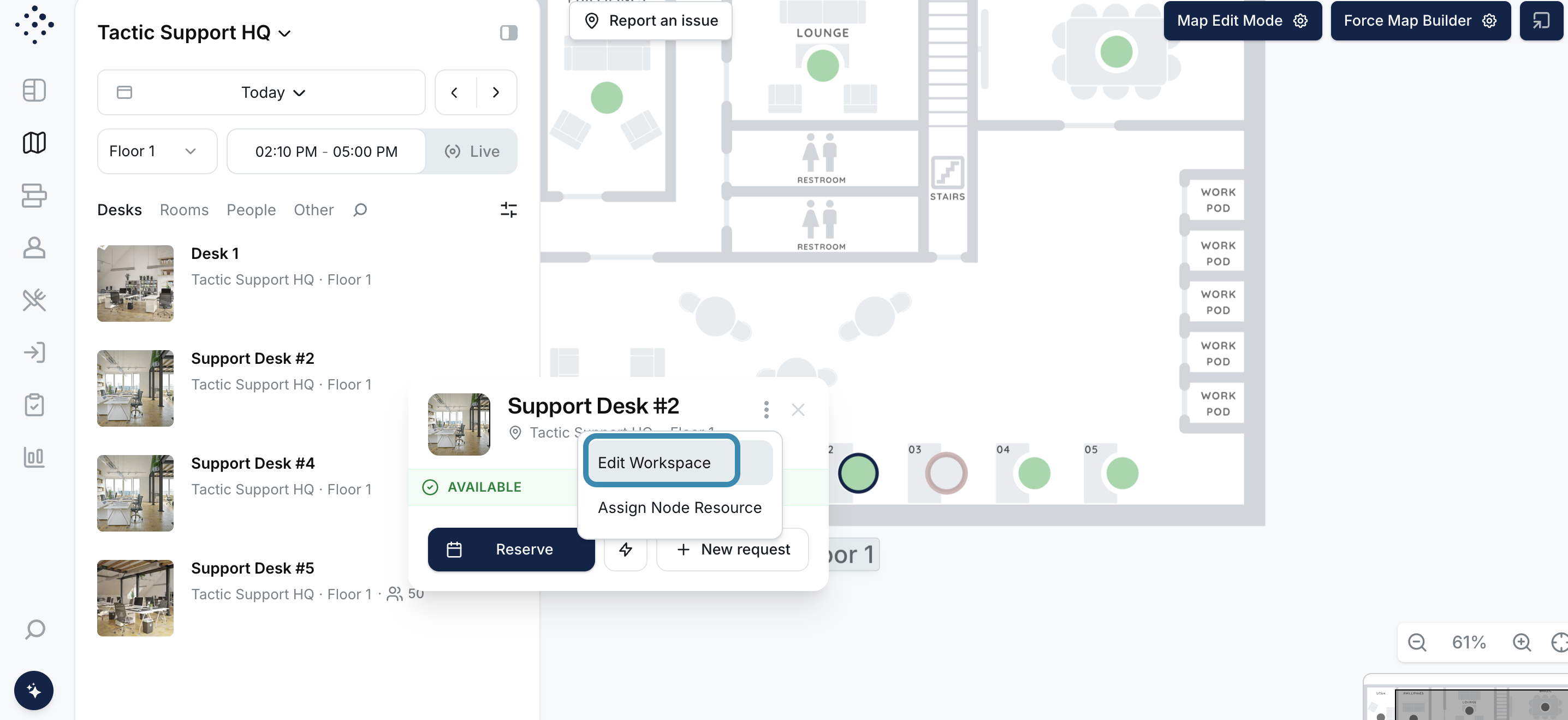Open the Floor 1 selector dropdown
Viewport: 1568px width, 720px height.
coord(157,151)
